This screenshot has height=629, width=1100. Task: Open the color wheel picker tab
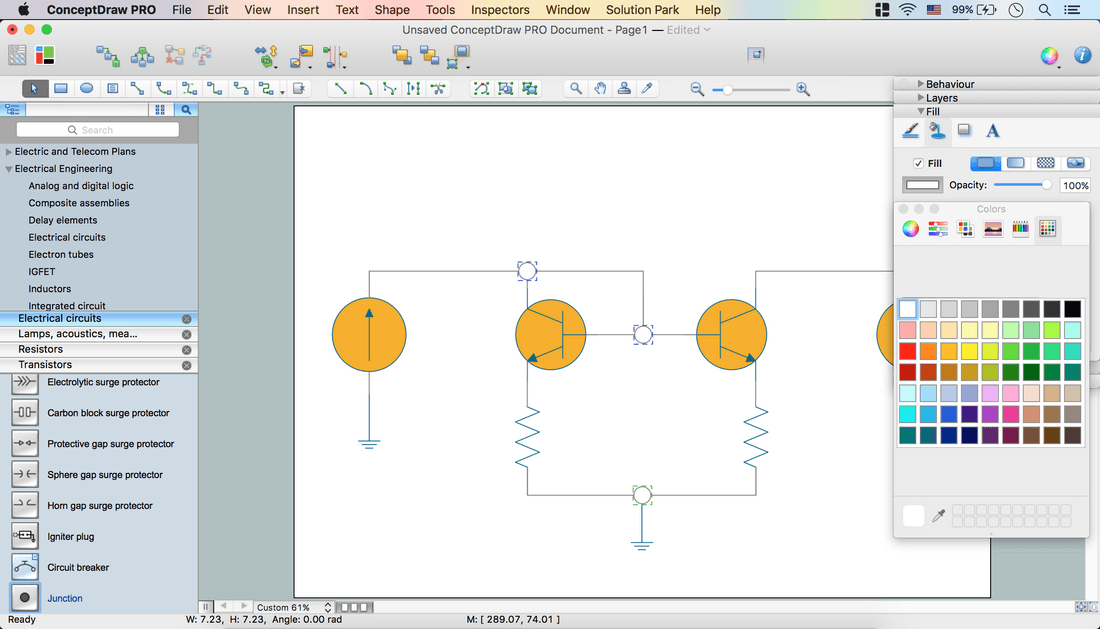click(910, 229)
